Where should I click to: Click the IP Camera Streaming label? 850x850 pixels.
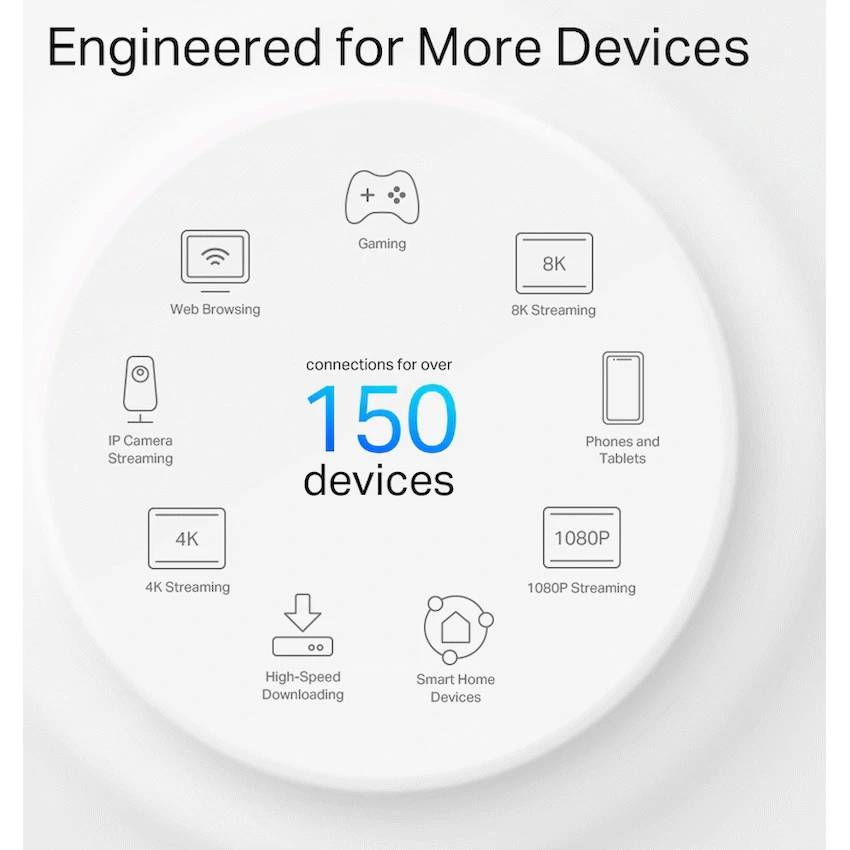[140, 449]
